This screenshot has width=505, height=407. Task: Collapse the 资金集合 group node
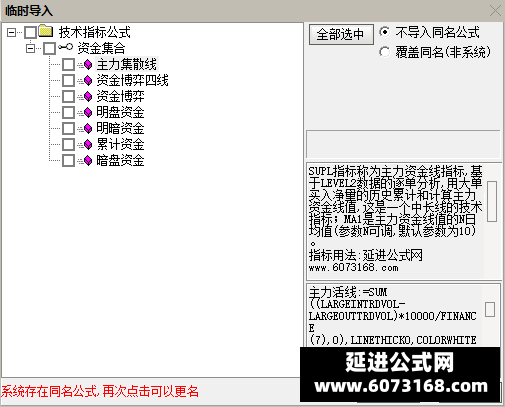[x=30, y=48]
